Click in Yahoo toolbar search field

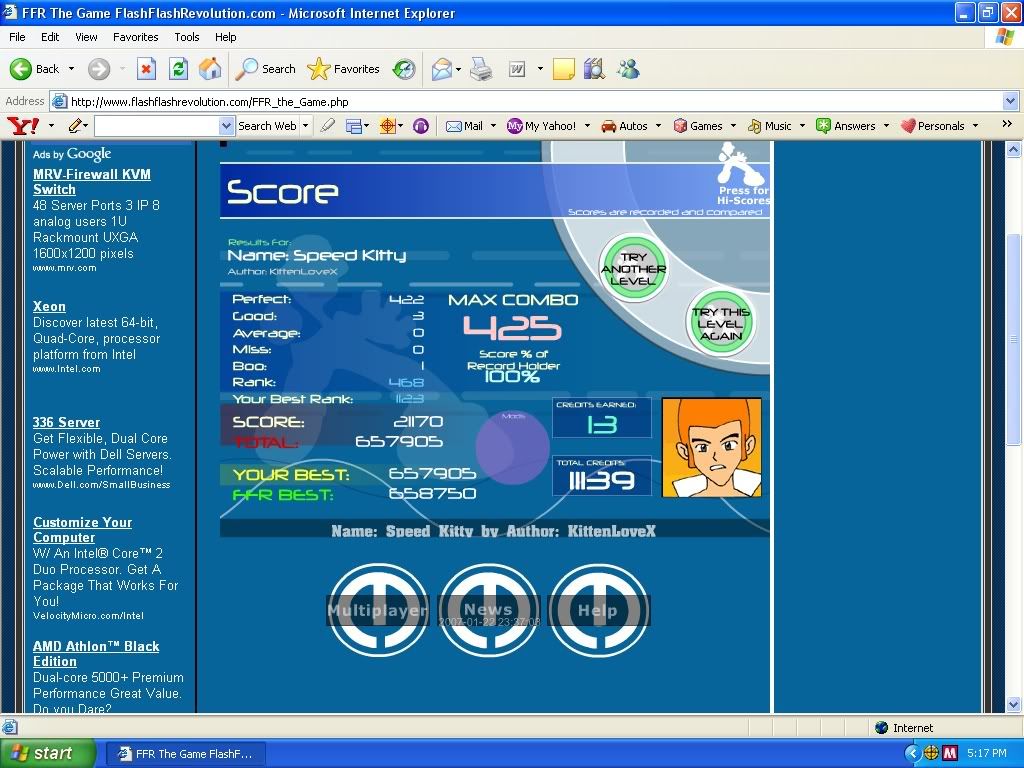coord(157,126)
